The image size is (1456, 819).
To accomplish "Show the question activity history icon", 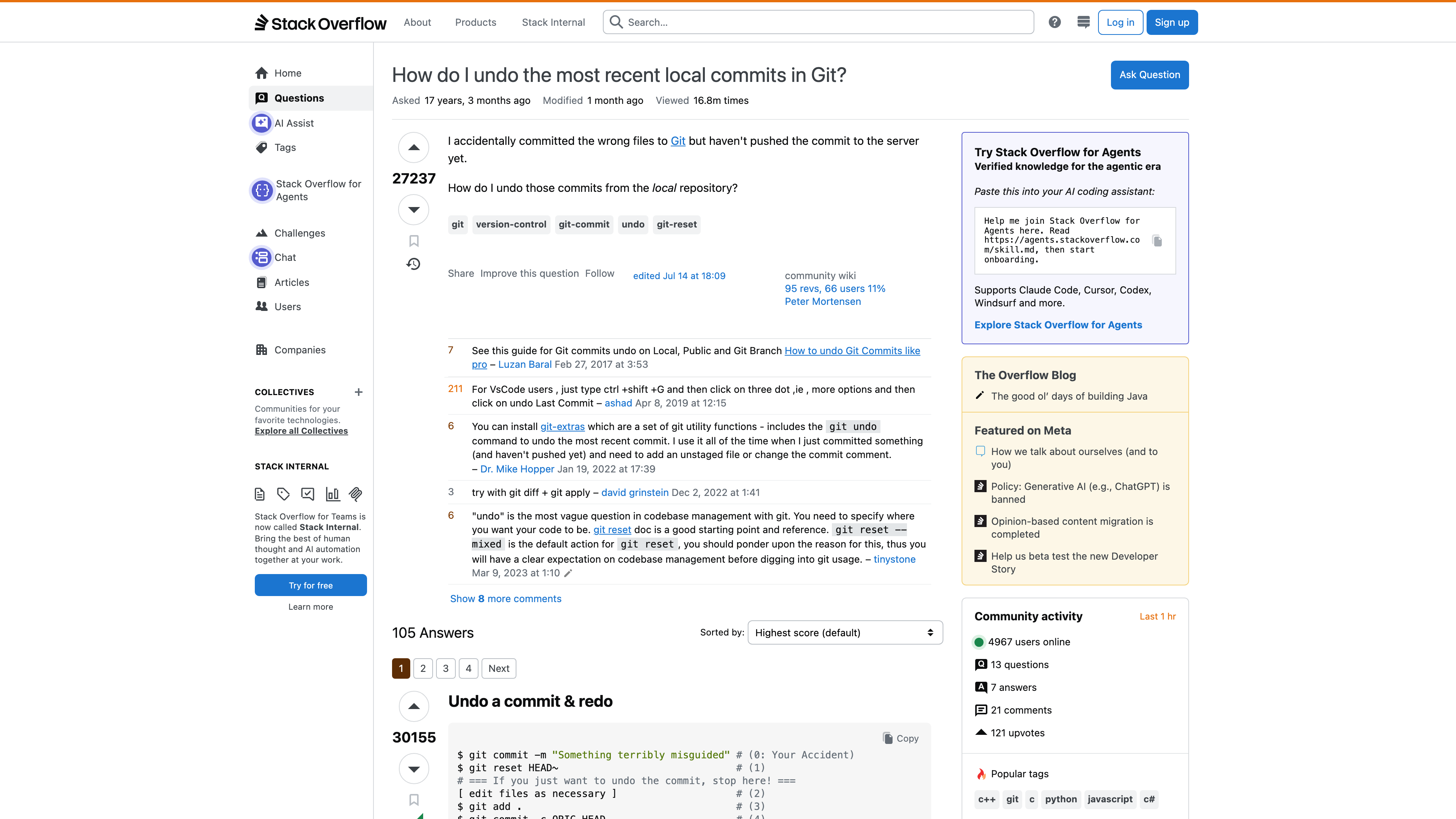I will (413, 264).
